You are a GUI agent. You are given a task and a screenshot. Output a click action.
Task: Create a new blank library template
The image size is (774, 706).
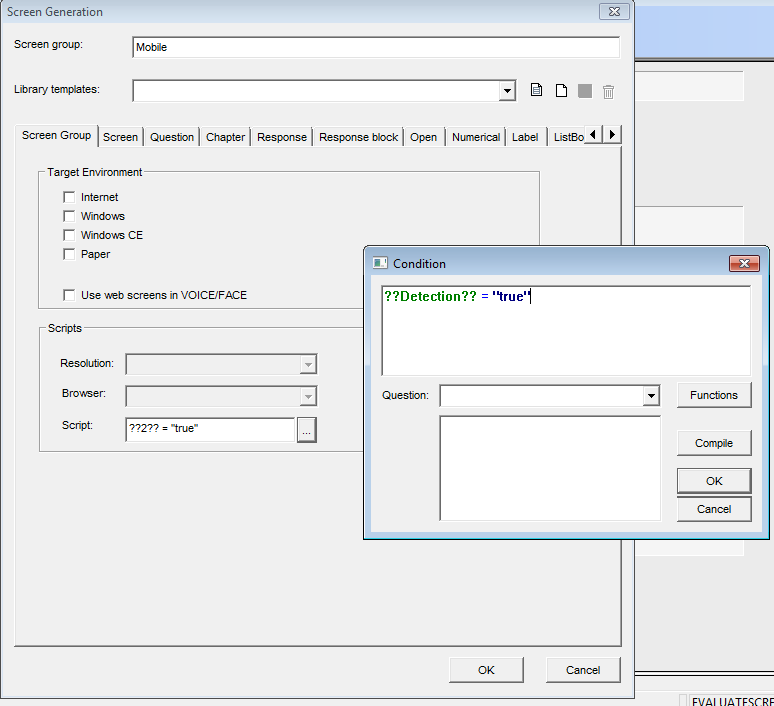pos(561,91)
